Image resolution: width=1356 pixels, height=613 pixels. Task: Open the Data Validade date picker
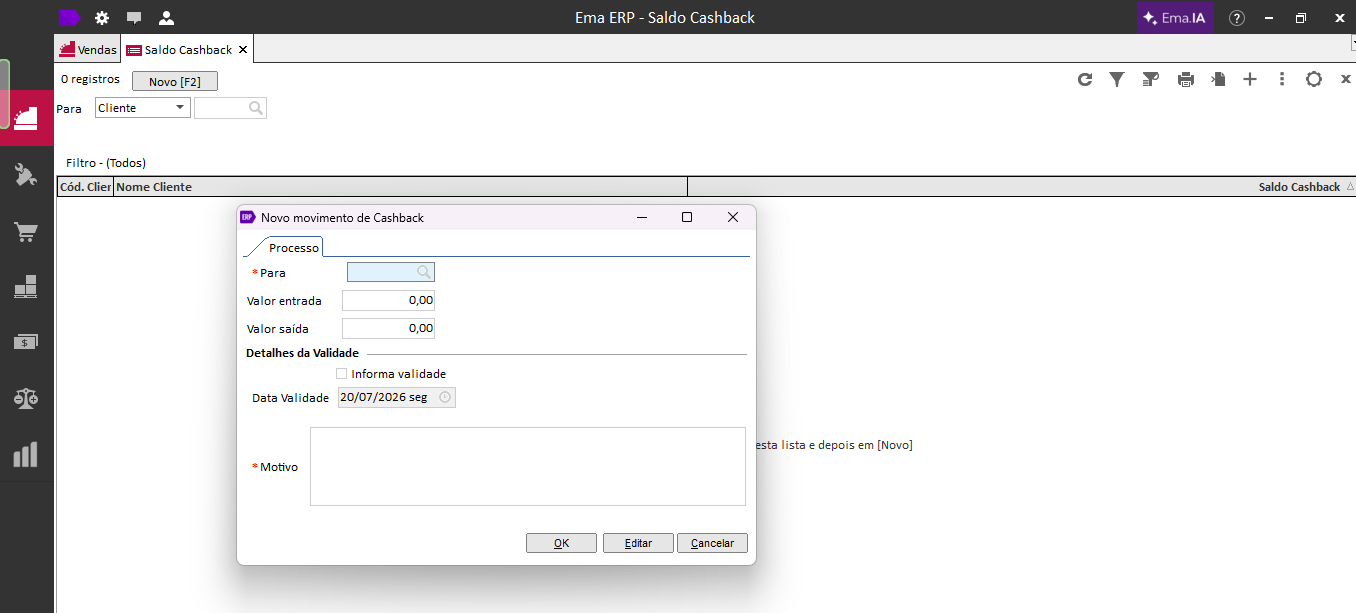coord(446,397)
